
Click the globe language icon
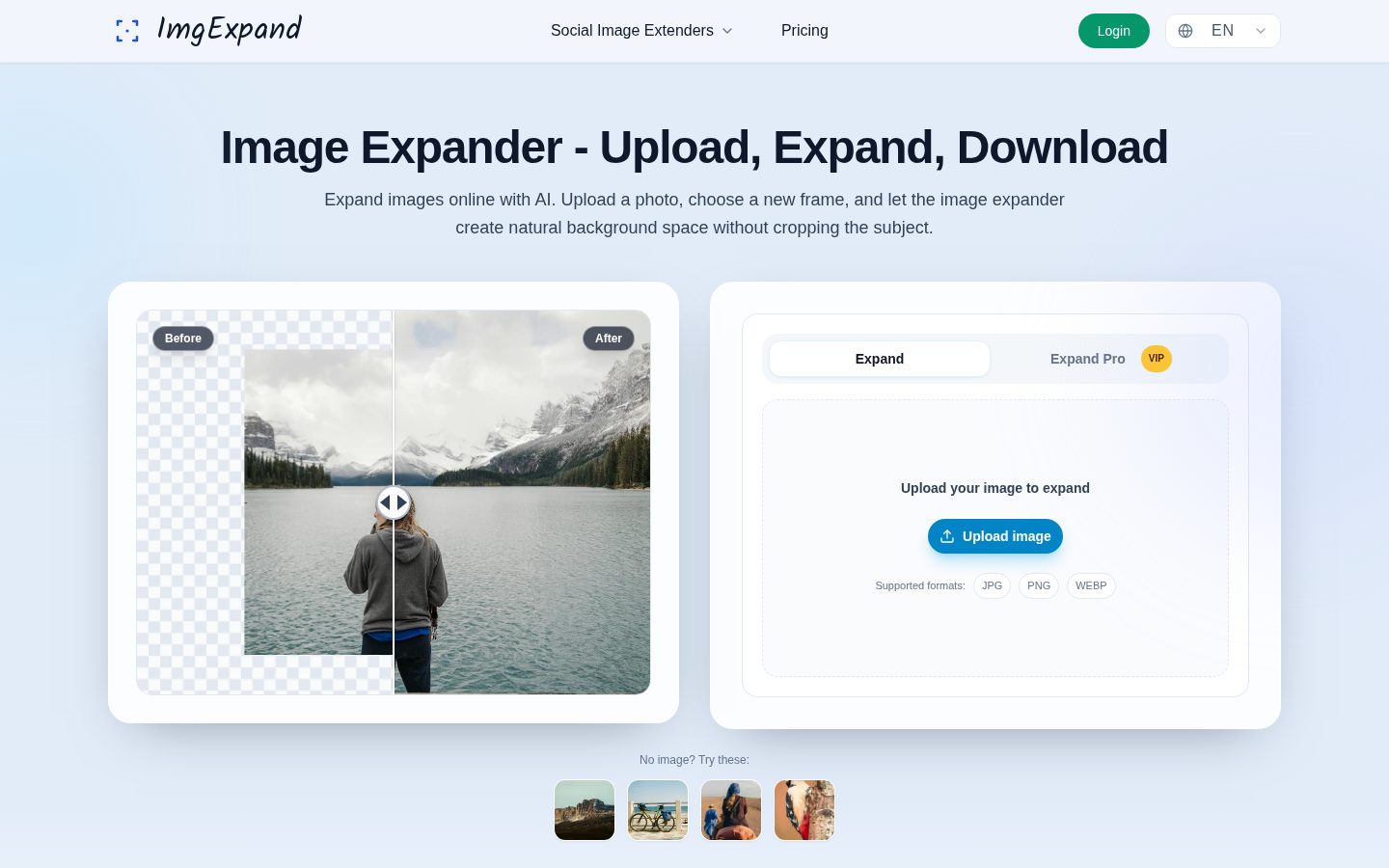(x=1185, y=31)
